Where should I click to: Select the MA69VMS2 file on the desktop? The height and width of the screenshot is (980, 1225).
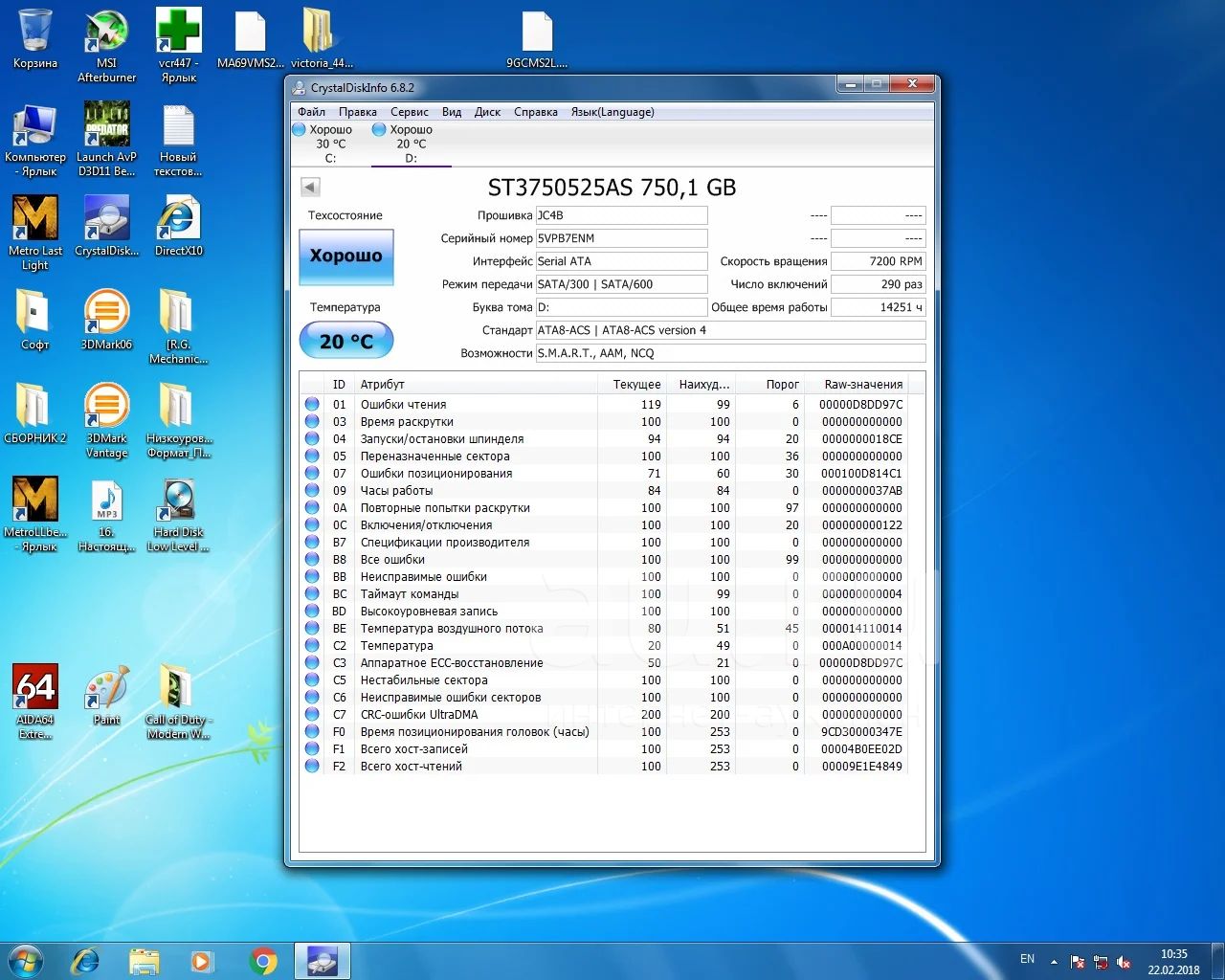pos(250,40)
